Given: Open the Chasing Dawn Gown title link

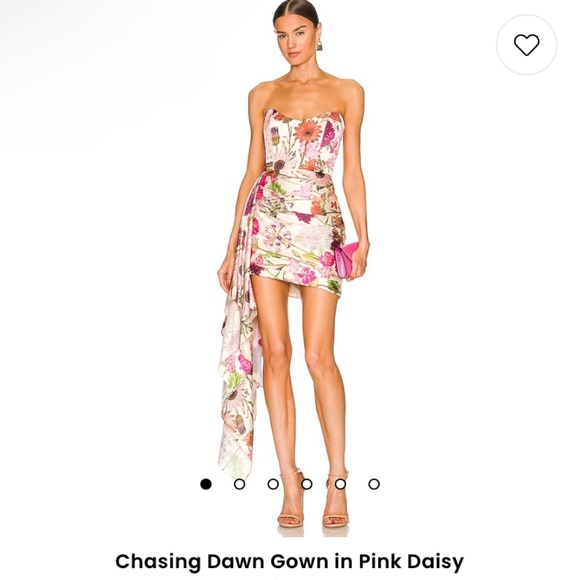Looking at the screenshot, I should coord(290,562).
